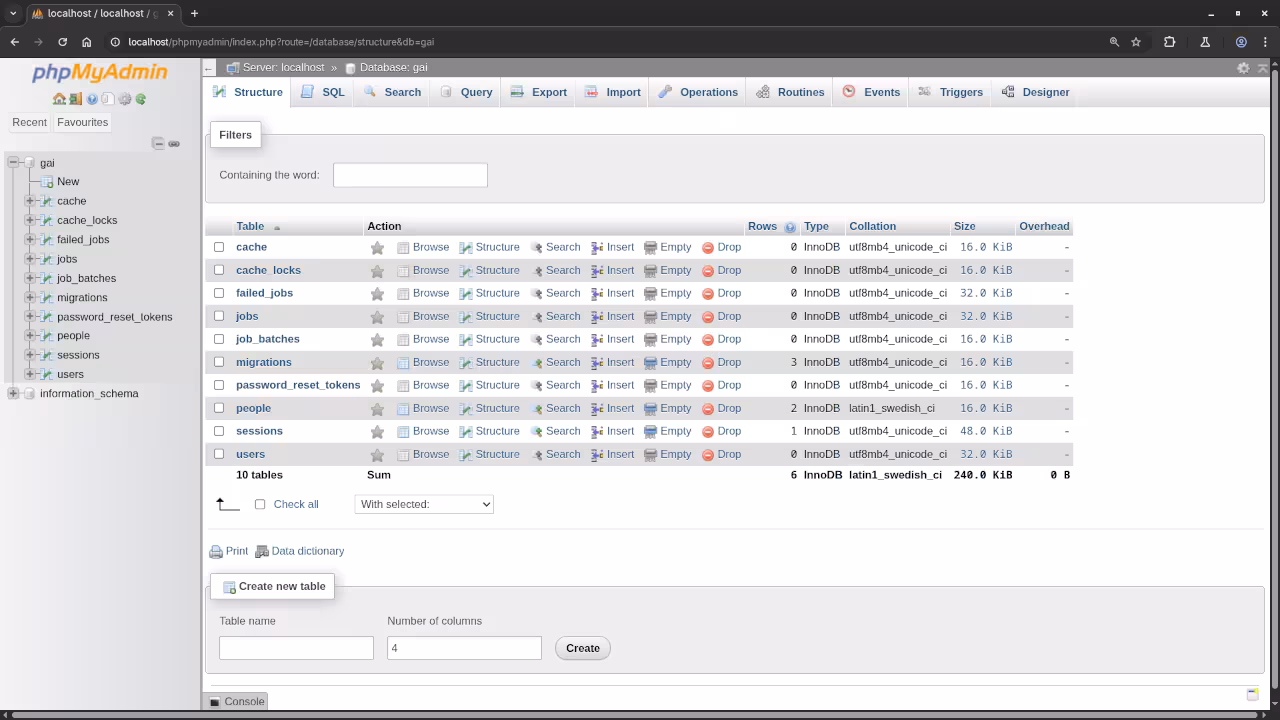Open MySQL documentation pages icon

click(108, 99)
